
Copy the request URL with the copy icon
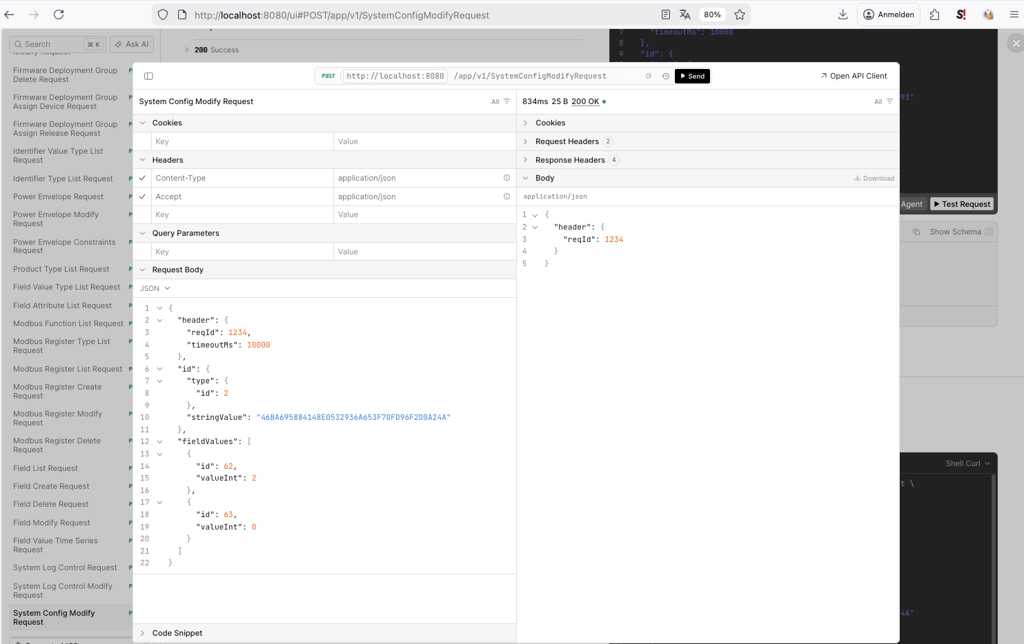[648, 76]
